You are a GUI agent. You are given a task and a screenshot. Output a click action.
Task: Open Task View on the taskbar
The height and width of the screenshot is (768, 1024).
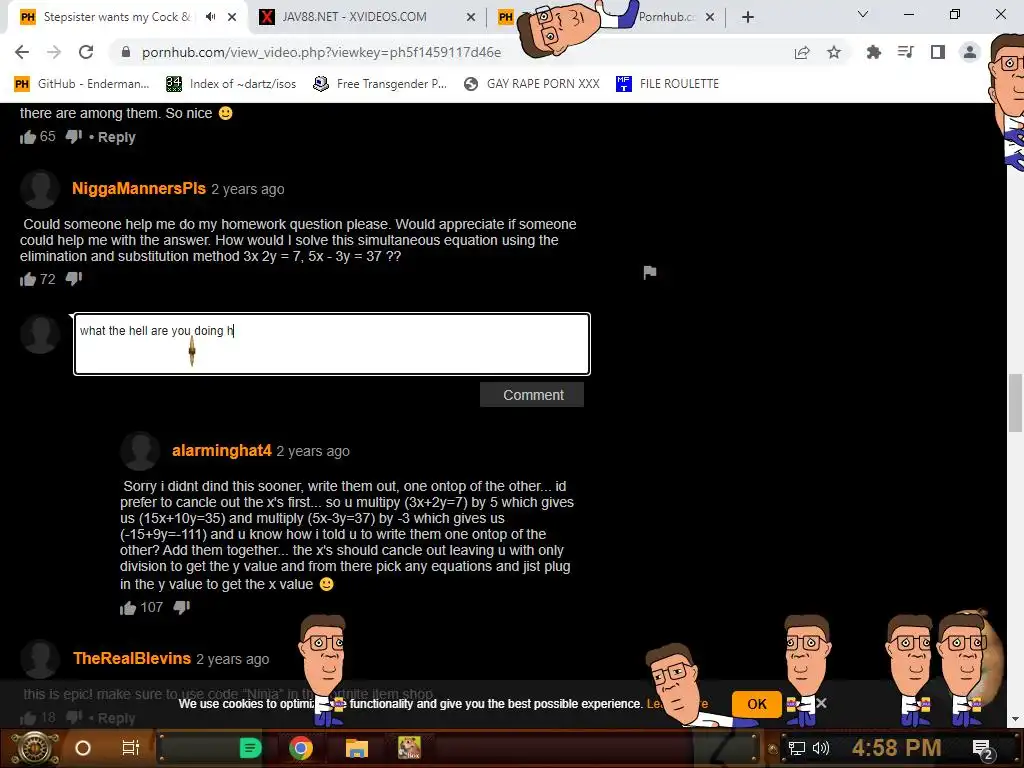(x=131, y=748)
